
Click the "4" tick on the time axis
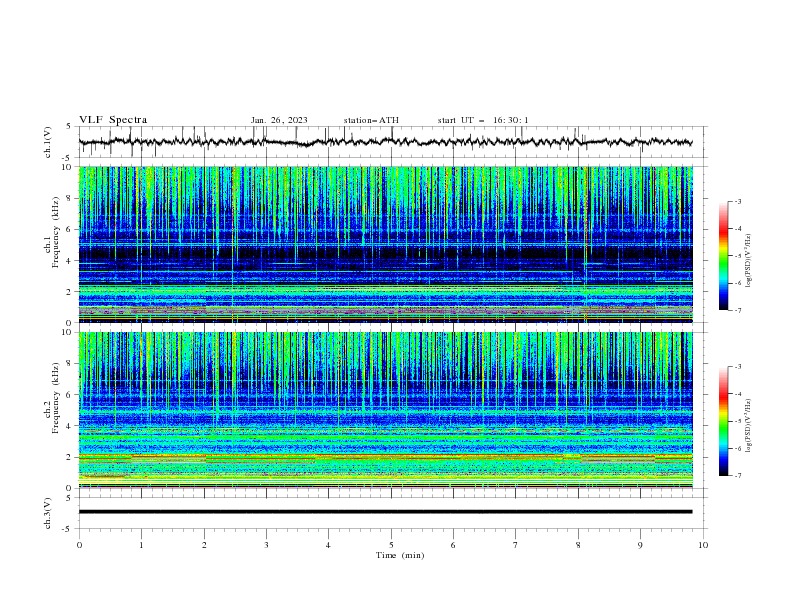tap(328, 545)
